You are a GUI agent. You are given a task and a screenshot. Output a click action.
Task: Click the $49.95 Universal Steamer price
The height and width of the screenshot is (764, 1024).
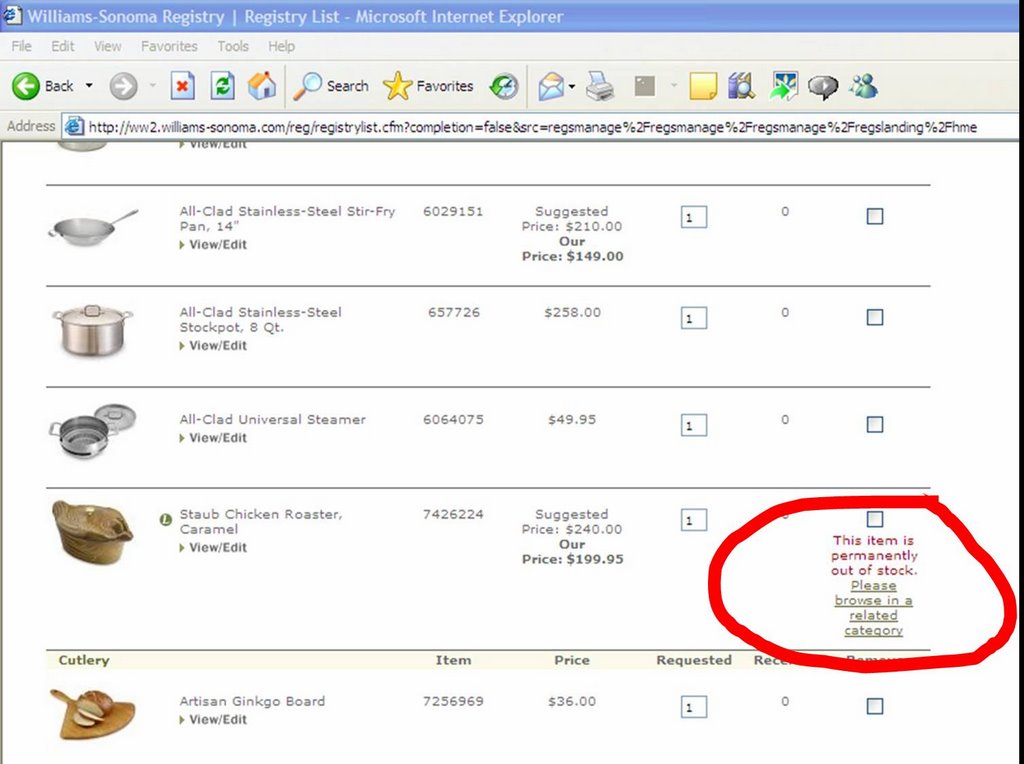[x=572, y=419]
